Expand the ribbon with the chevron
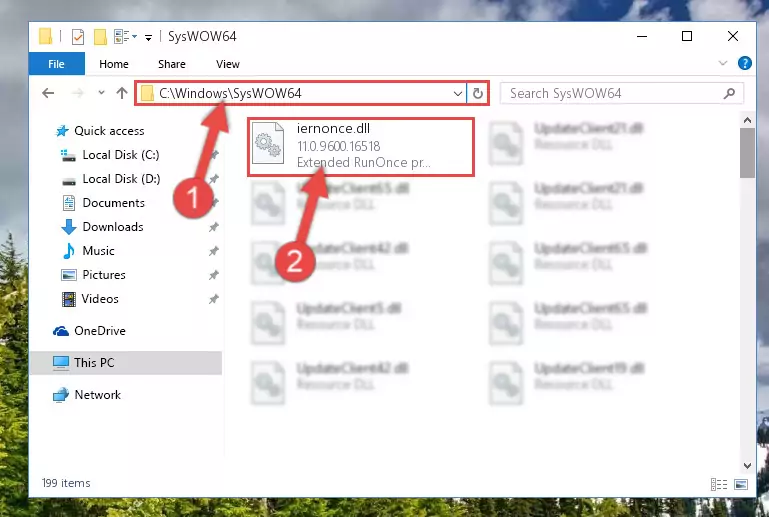 click(x=722, y=63)
